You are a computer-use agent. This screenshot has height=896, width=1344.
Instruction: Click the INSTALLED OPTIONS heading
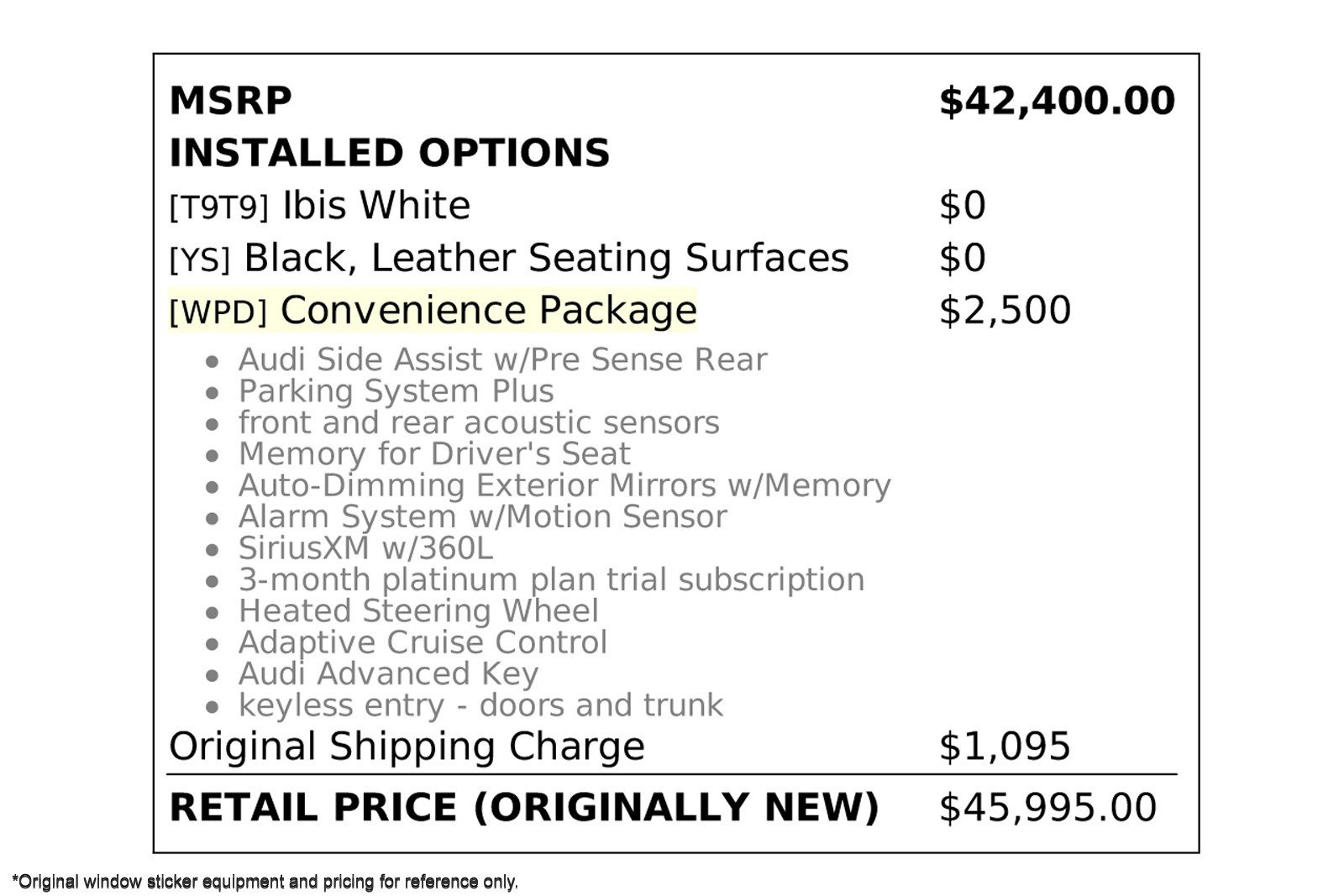click(x=389, y=153)
